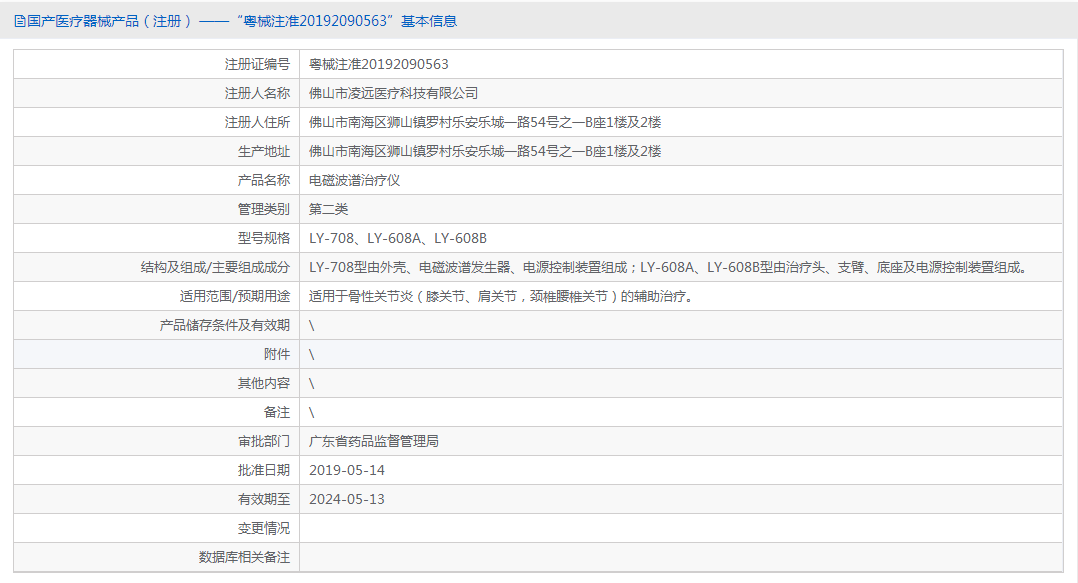The height and width of the screenshot is (583, 1078).
Task: Click the model specification LY-708、LY-608A、LY-608B
Action: pyautogui.click(x=397, y=238)
